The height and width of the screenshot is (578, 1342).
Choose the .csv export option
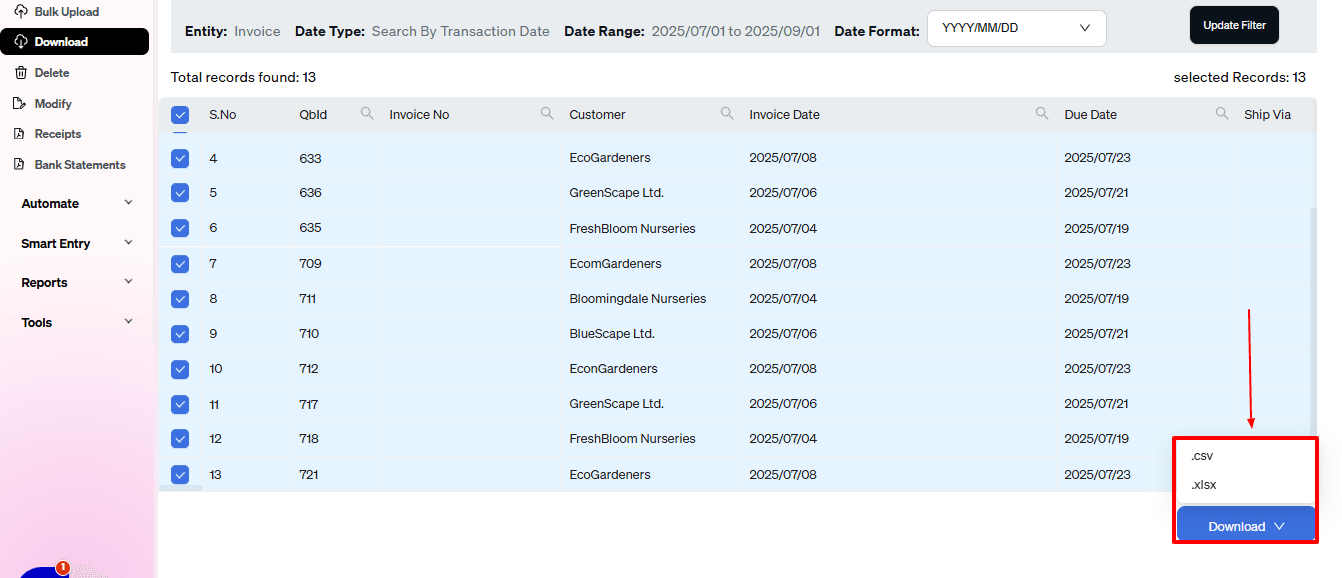coord(1201,455)
